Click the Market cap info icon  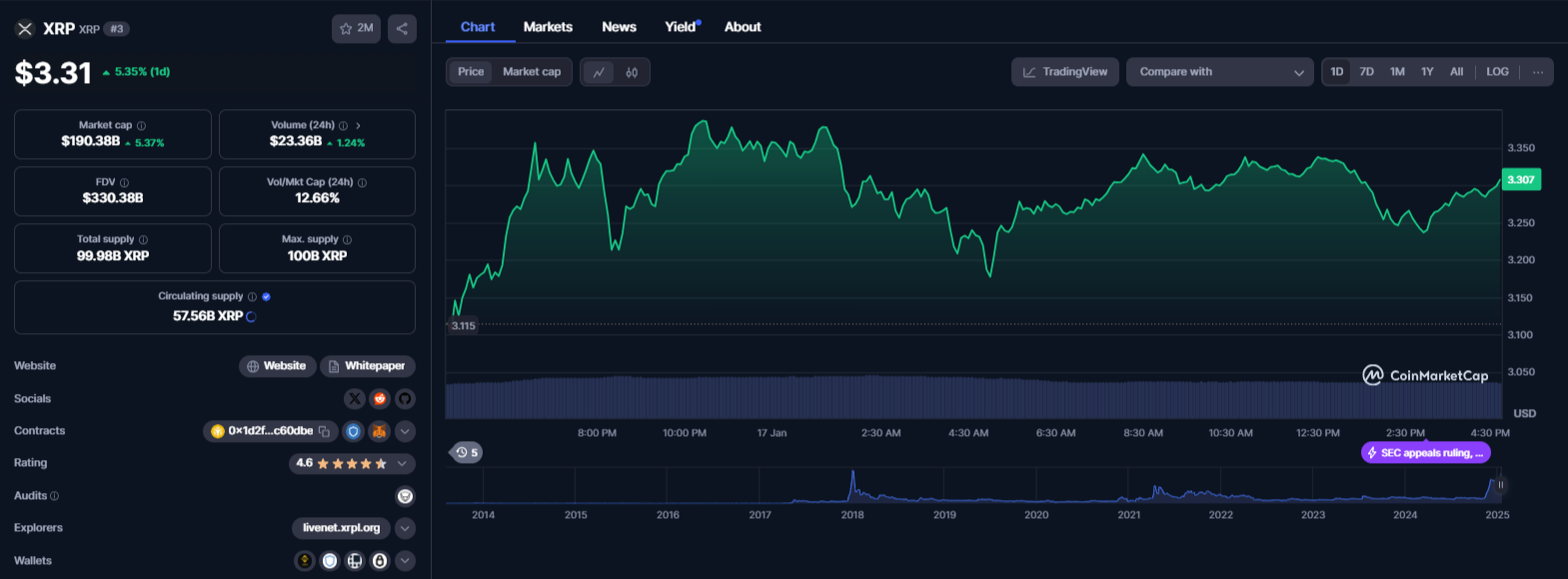141,126
